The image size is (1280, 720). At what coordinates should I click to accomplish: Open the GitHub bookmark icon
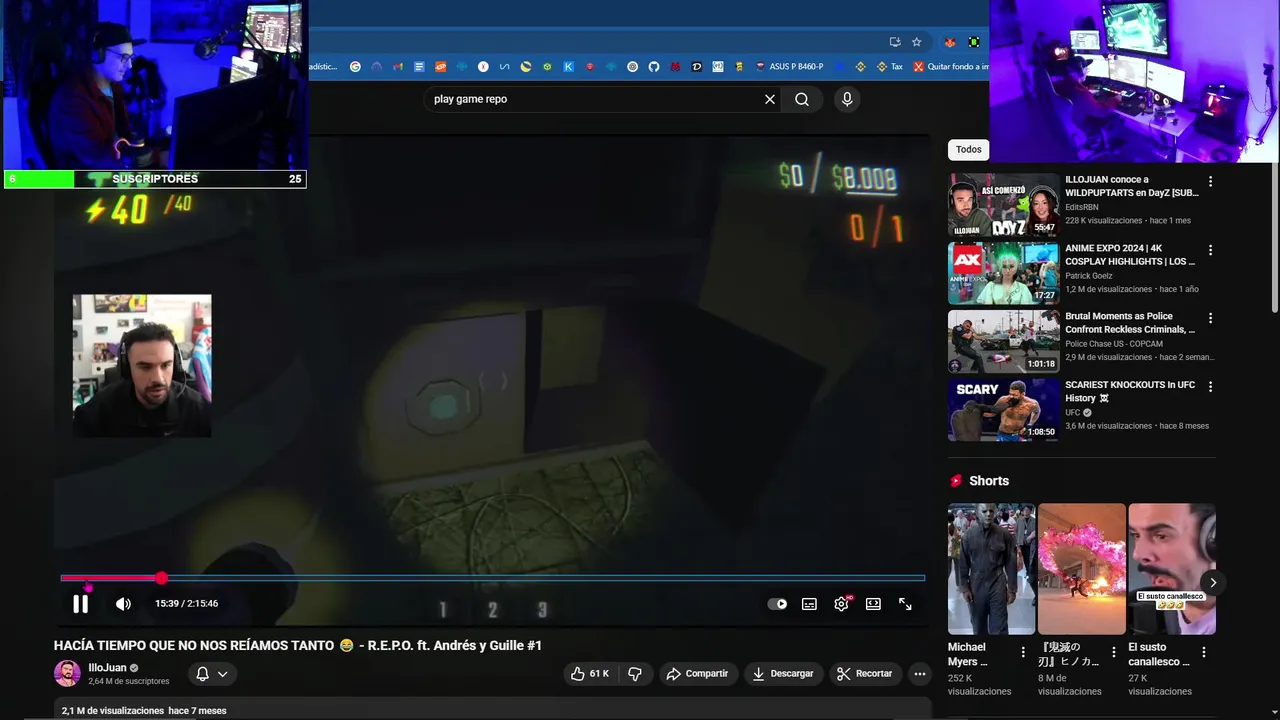click(x=654, y=67)
